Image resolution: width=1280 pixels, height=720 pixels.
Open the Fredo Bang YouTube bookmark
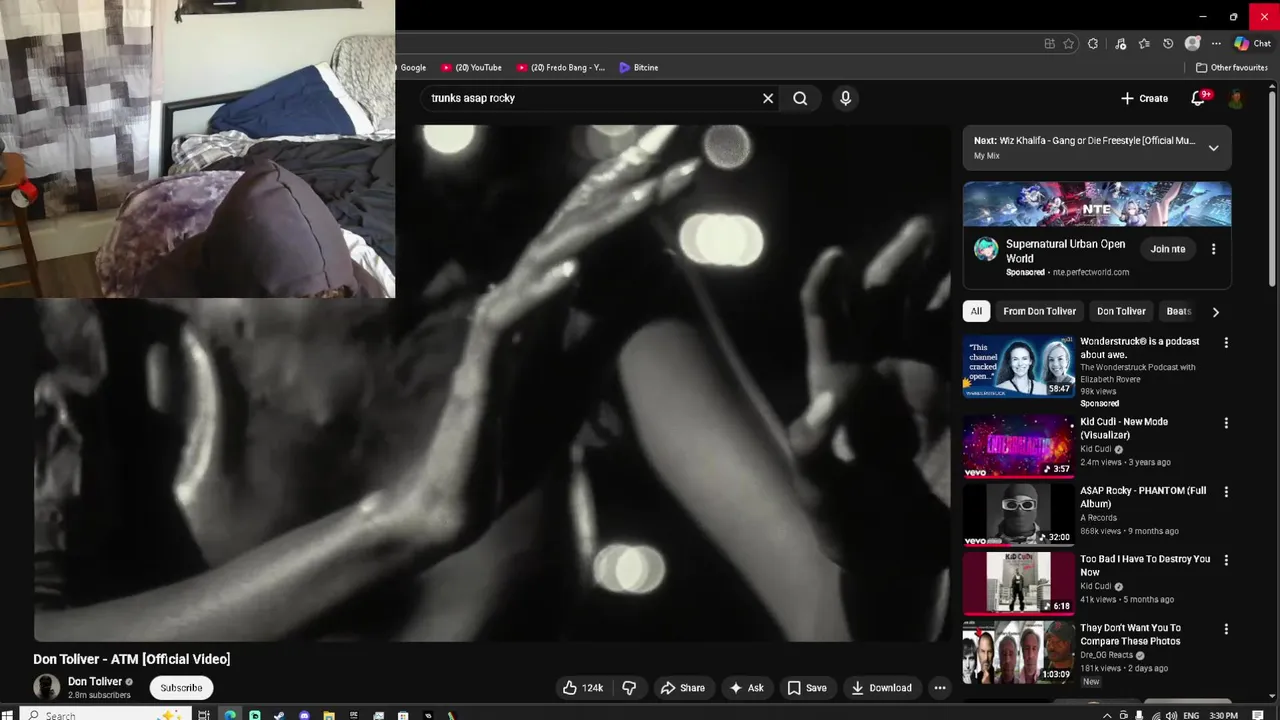click(x=561, y=67)
